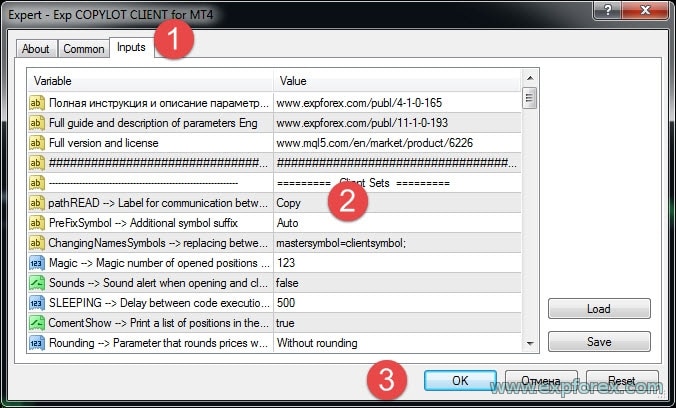Click value www.mql5.com/en/market/product/6226
Screen dimensions: 676x408
coord(375,143)
